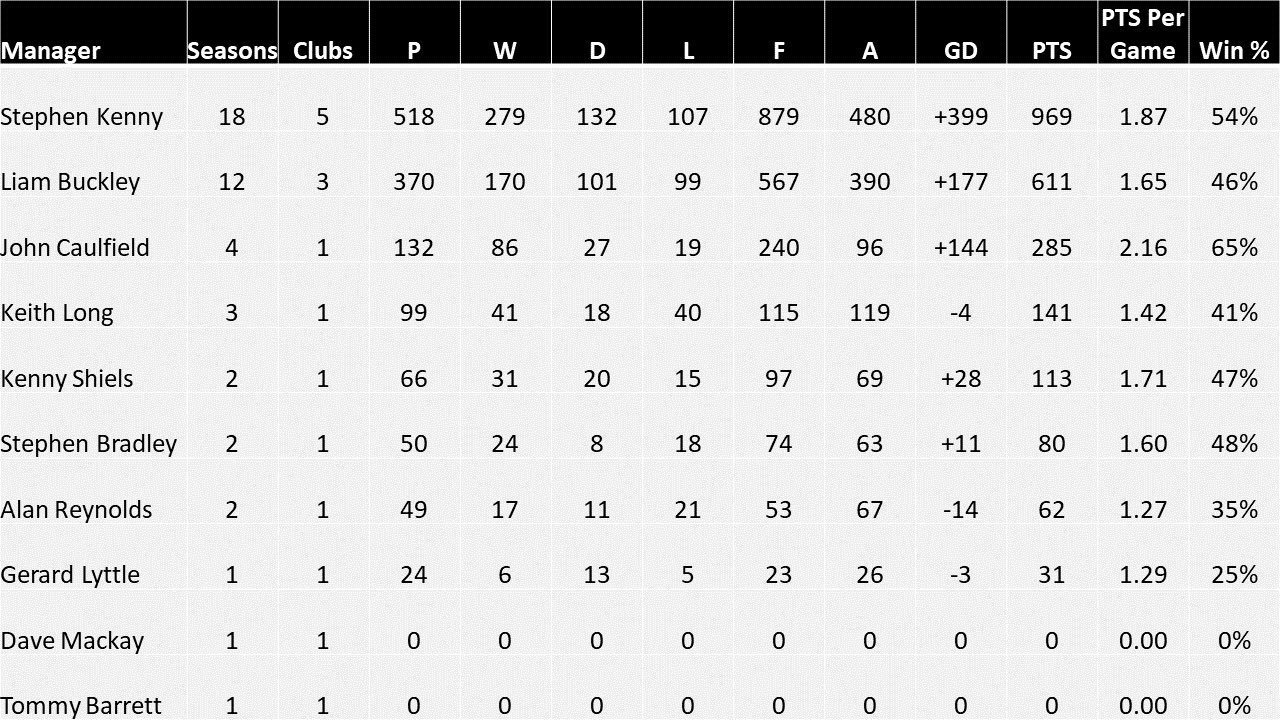This screenshot has width=1280, height=720.
Task: Click the Dave Mackay name cell
Action: (72, 641)
